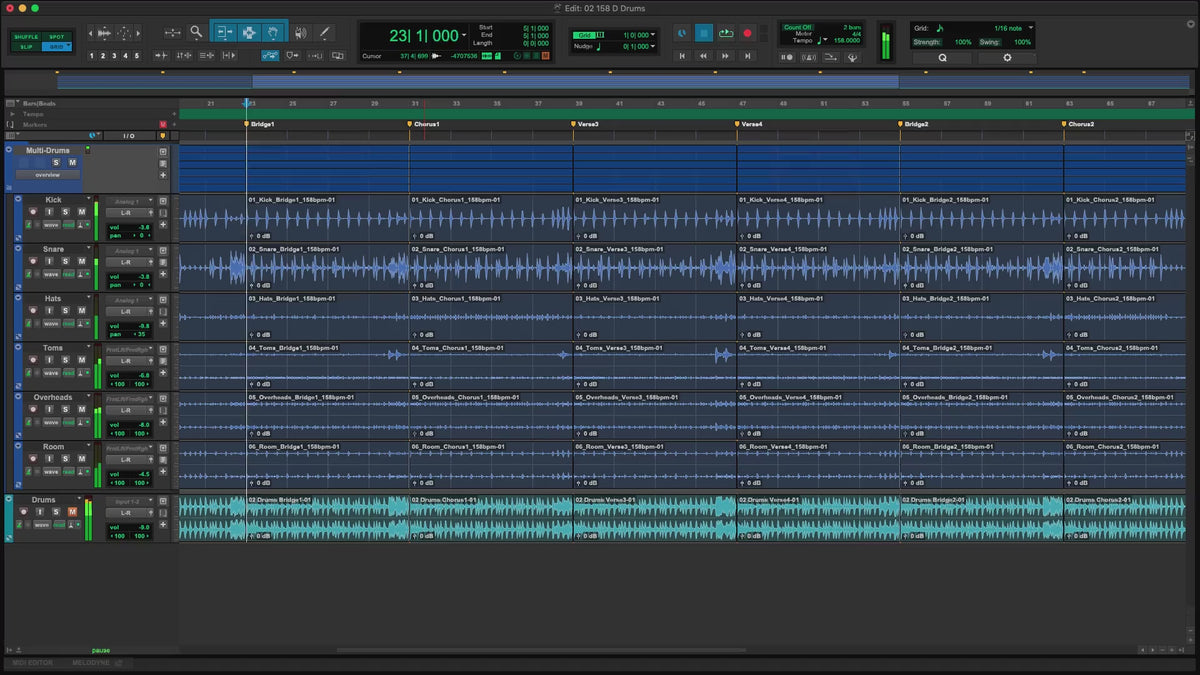The width and height of the screenshot is (1200, 675).
Task: Record-arm the Hats track
Action: tap(33, 311)
